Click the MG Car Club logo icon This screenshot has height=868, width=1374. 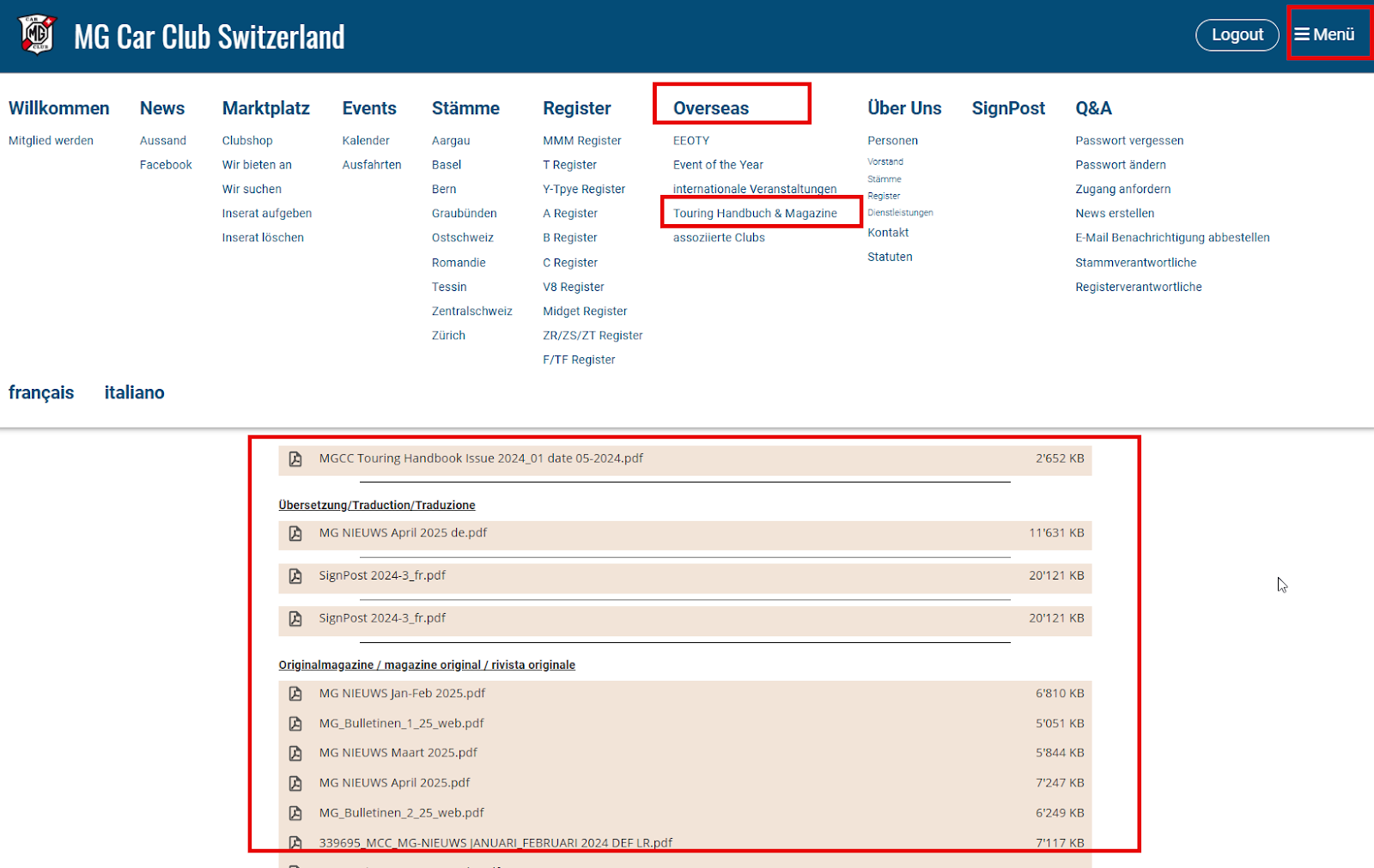click(x=38, y=35)
